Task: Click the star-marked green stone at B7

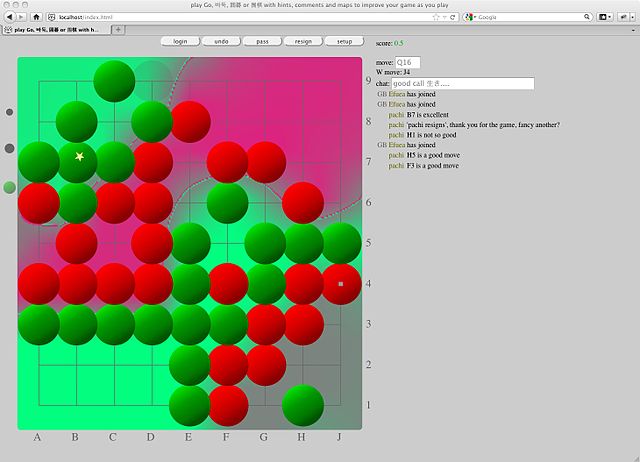Action: coord(77,161)
